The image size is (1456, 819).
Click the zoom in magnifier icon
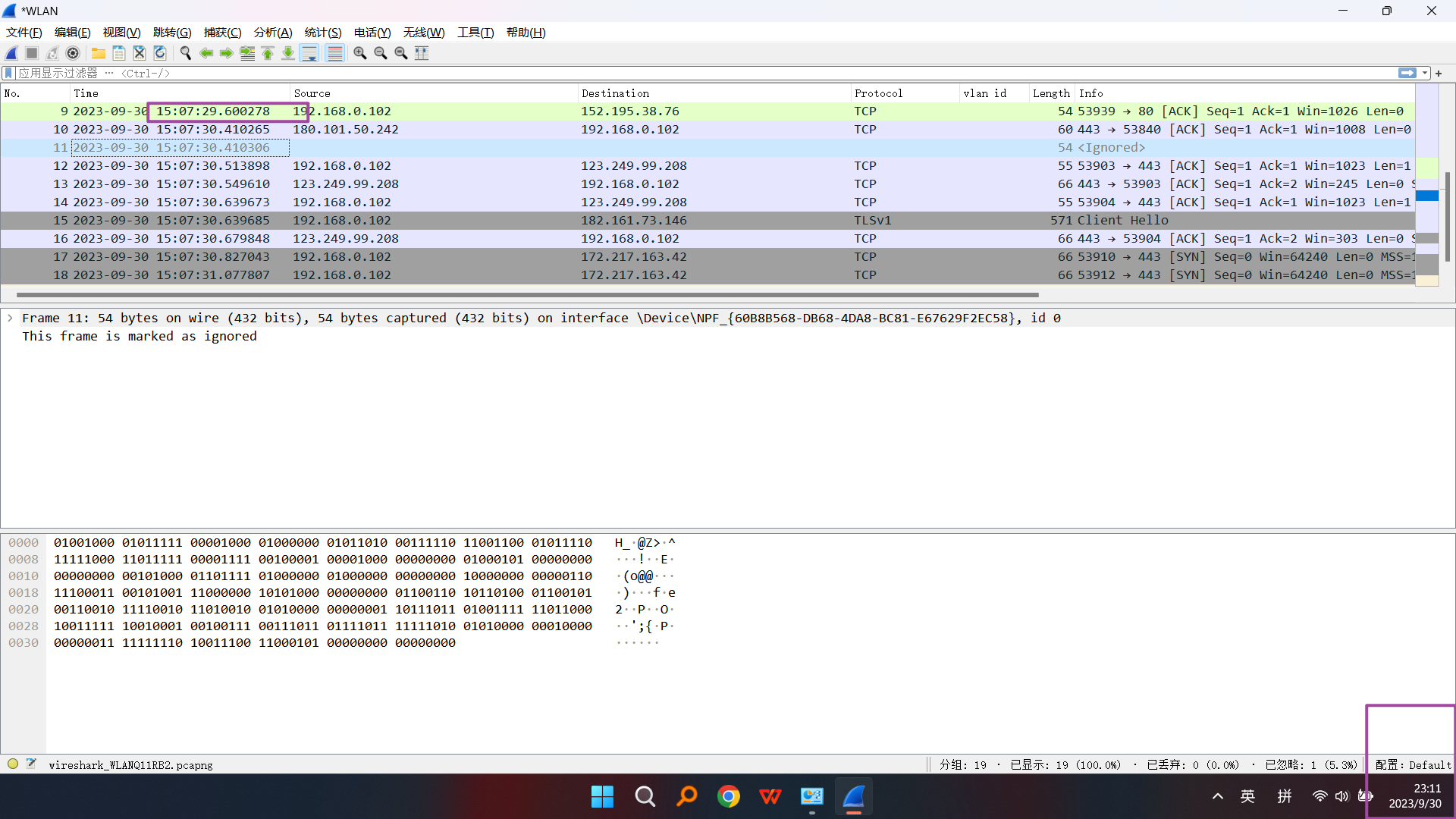(360, 53)
